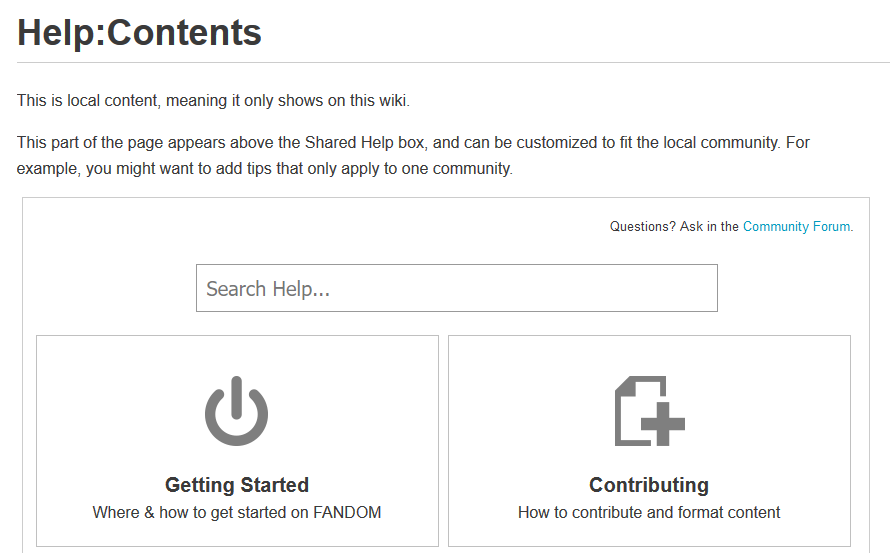Click the "Questions? Ask in the" text
This screenshot has width=890, height=553.
[x=674, y=227]
